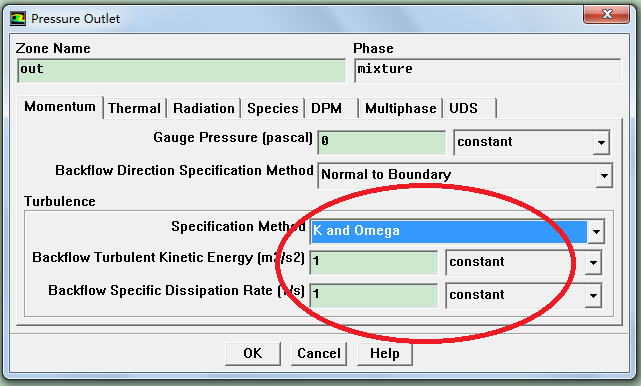This screenshot has width=641, height=386.
Task: Click the Phase label
Action: pyautogui.click(x=373, y=48)
